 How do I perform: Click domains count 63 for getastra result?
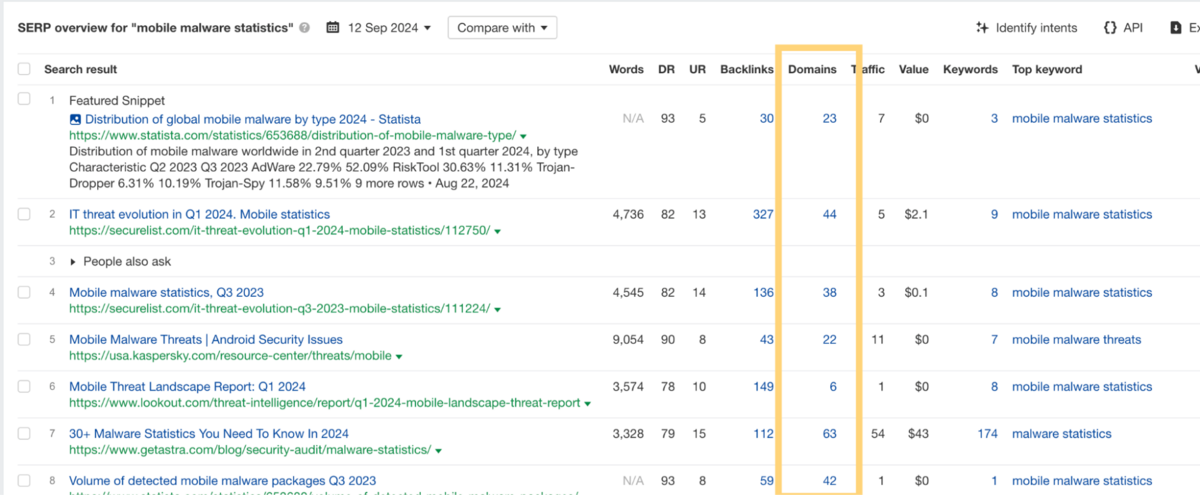[829, 434]
